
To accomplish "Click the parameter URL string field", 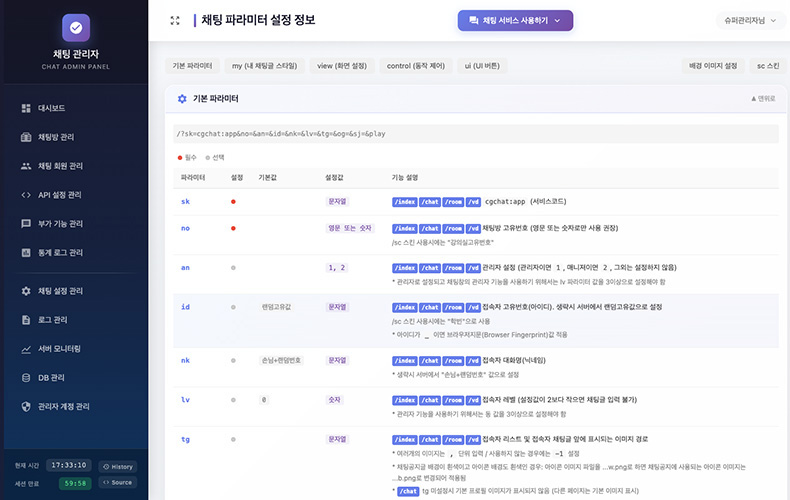I will [x=476, y=134].
